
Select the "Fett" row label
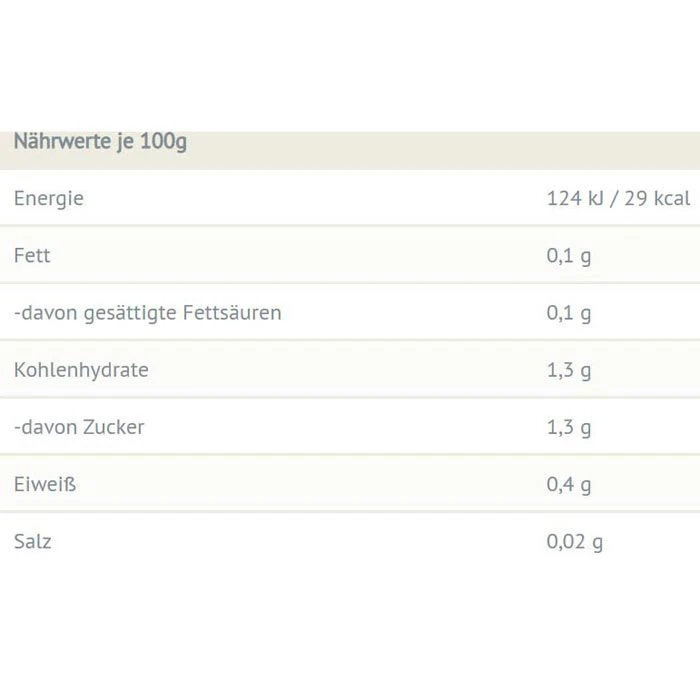32,255
